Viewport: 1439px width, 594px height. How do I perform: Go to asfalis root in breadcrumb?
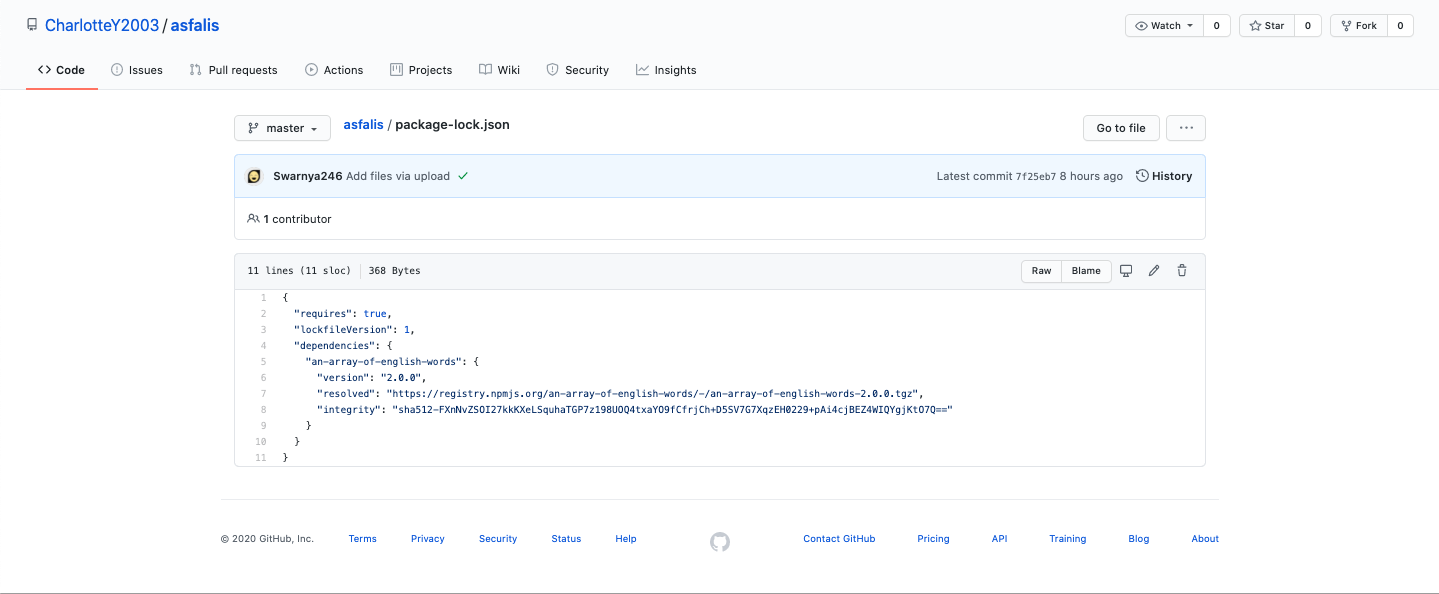(x=363, y=125)
